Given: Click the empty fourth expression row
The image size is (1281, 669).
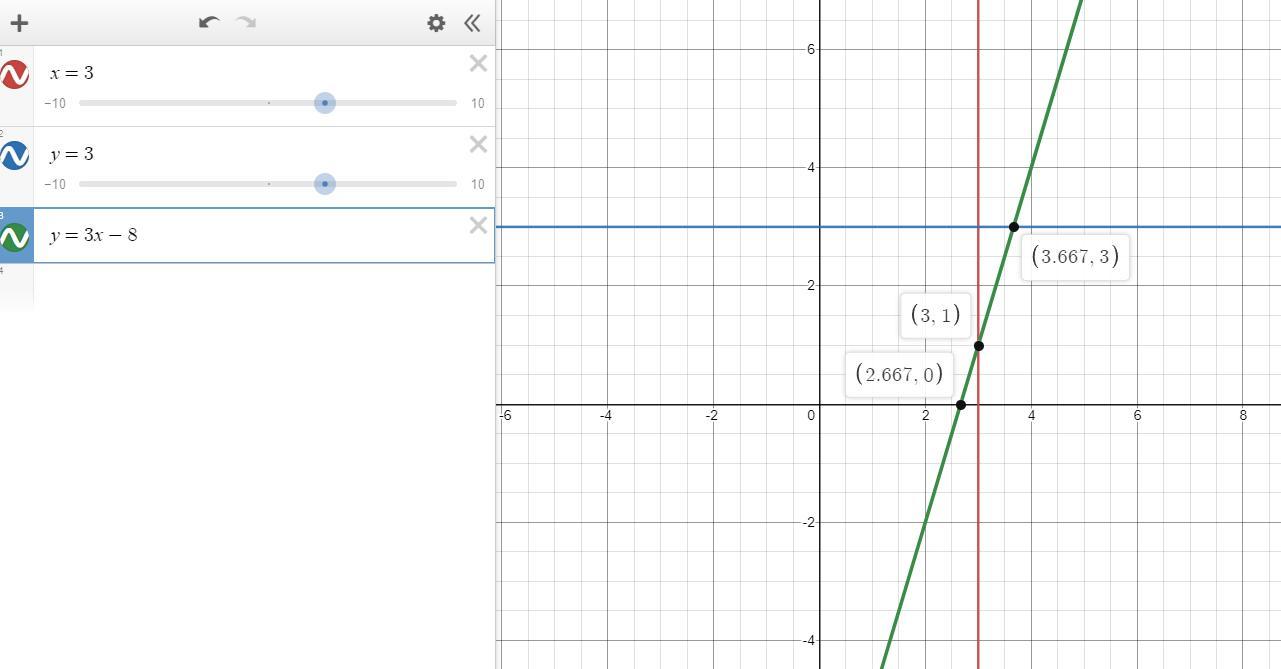Looking at the screenshot, I should (264, 286).
